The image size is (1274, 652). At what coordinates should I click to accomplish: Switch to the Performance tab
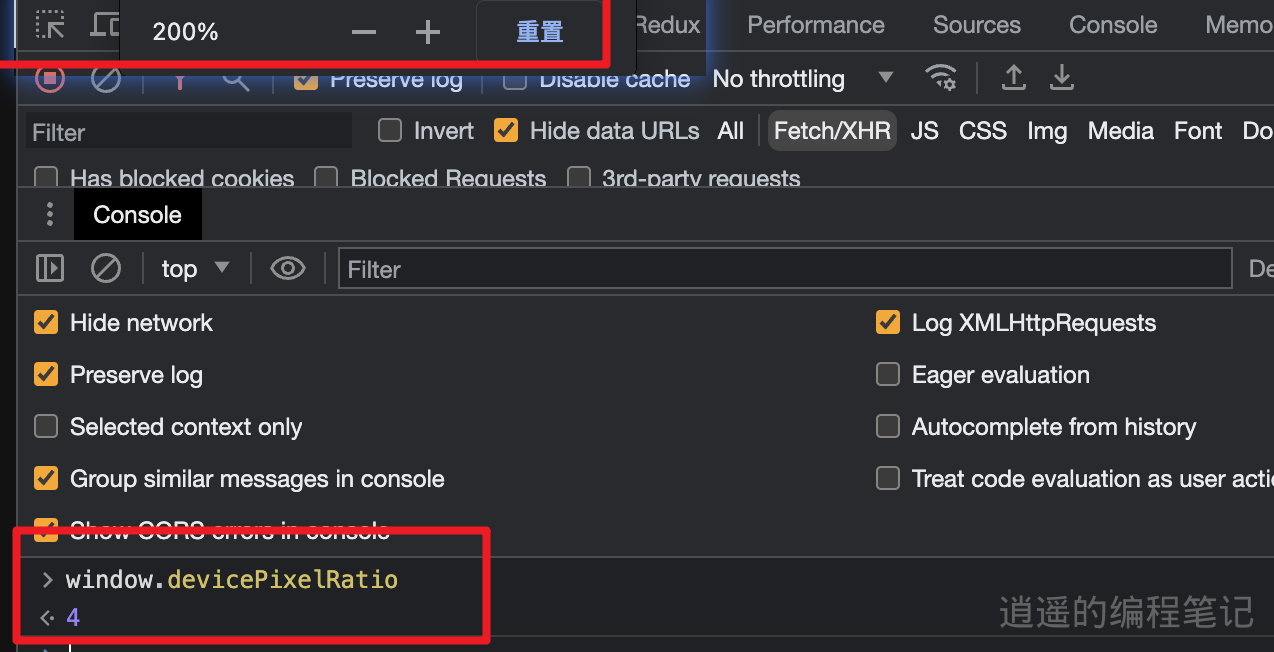point(816,25)
